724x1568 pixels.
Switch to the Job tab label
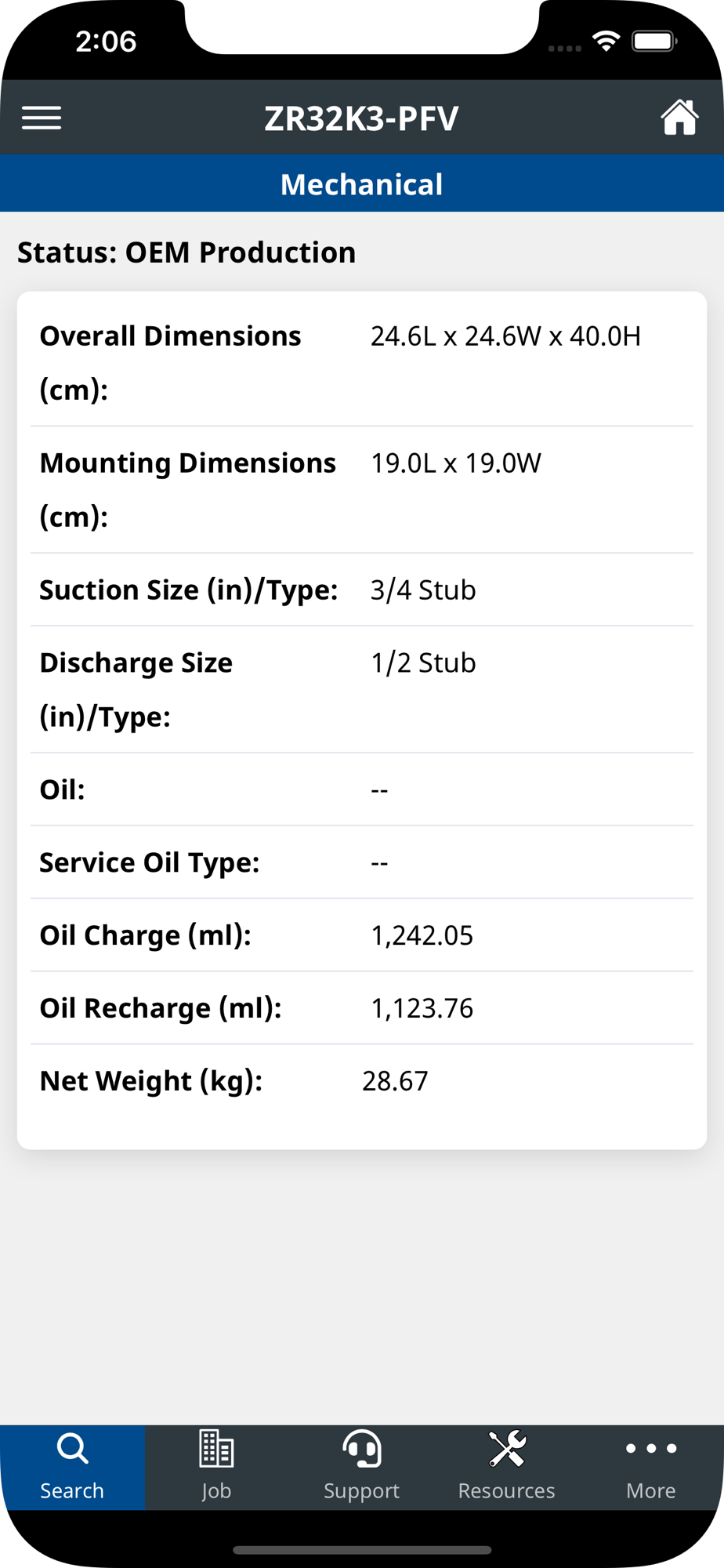(216, 1490)
